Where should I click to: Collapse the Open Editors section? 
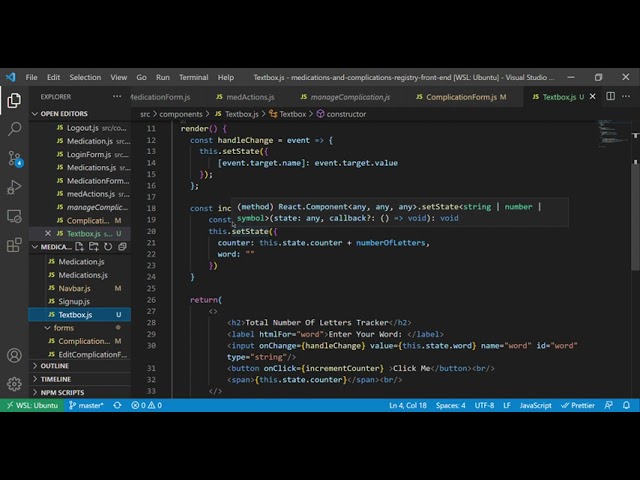pyautogui.click(x=80, y=114)
